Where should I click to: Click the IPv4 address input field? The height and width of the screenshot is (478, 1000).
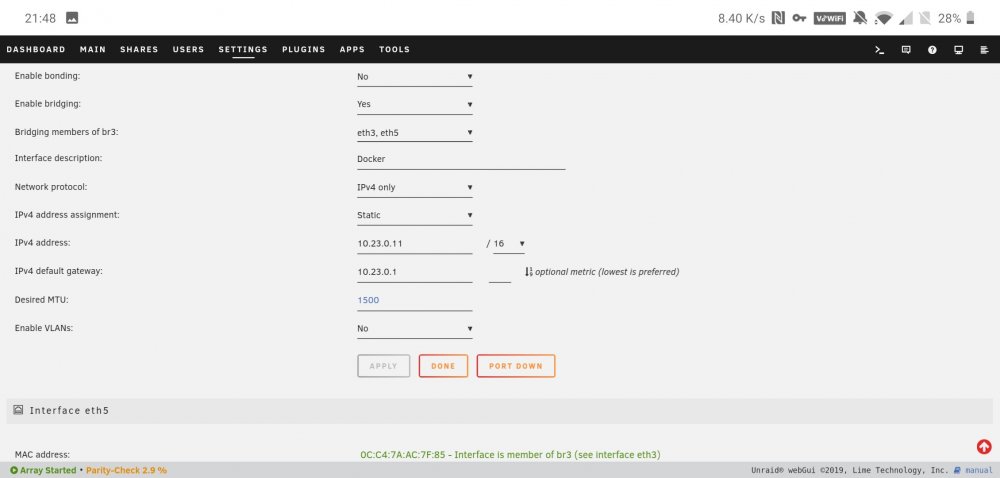[x=415, y=244]
